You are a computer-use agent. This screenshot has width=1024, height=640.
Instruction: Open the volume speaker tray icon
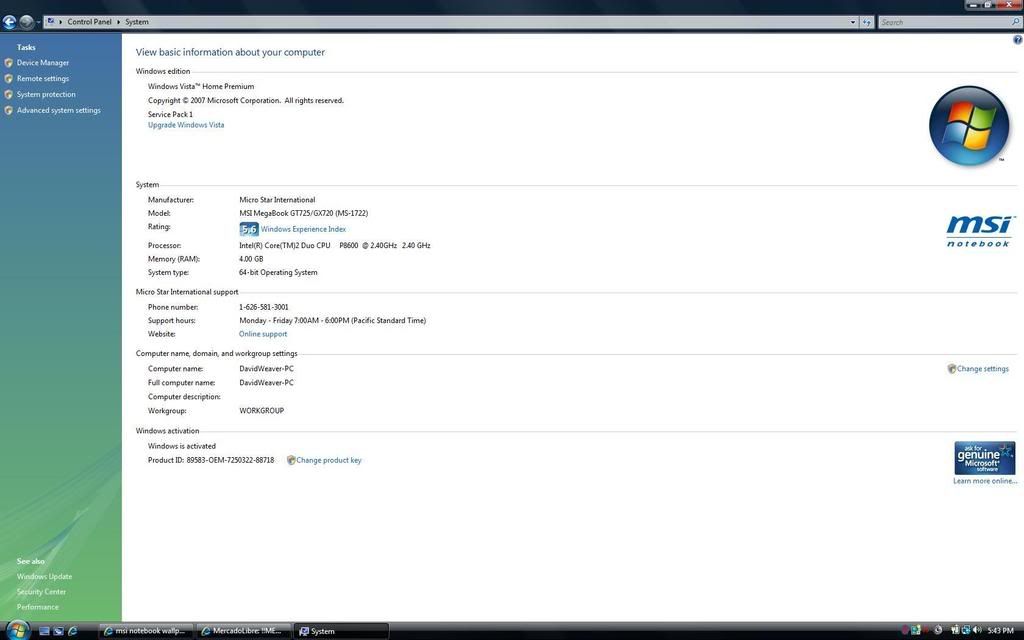click(x=977, y=630)
